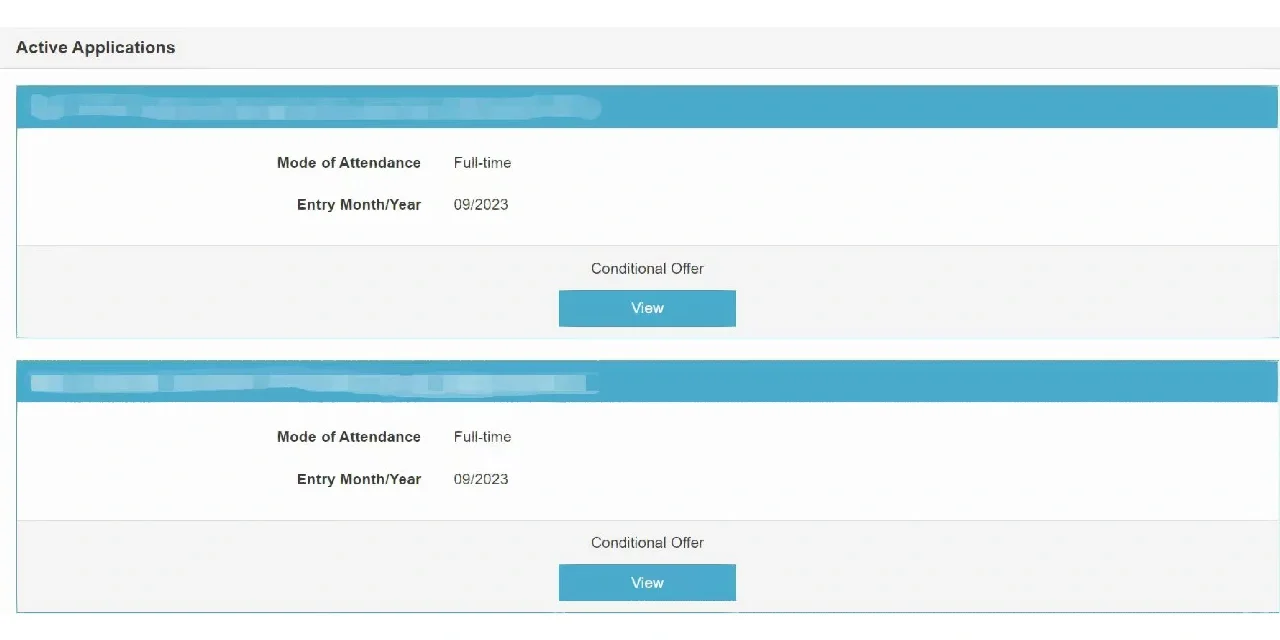The image size is (1280, 640).
Task: Select Full-time value in the second application
Action: tap(482, 437)
